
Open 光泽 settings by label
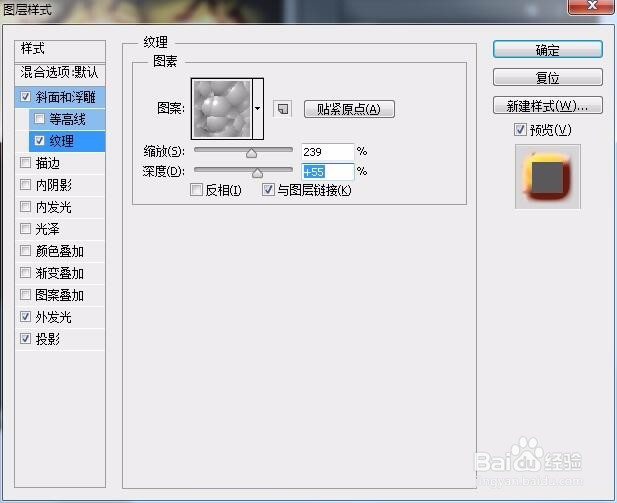(x=47, y=229)
